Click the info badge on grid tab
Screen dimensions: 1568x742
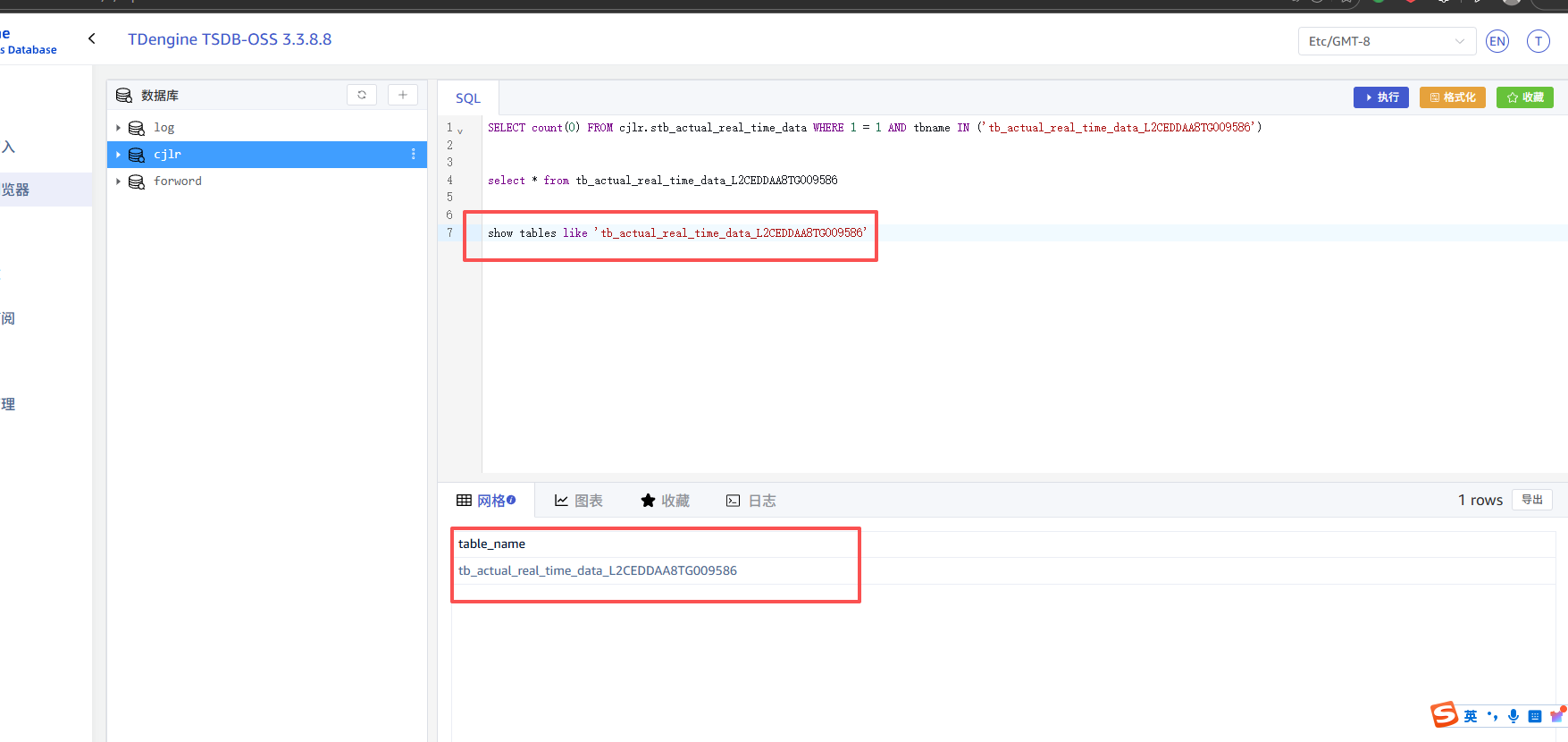point(511,500)
